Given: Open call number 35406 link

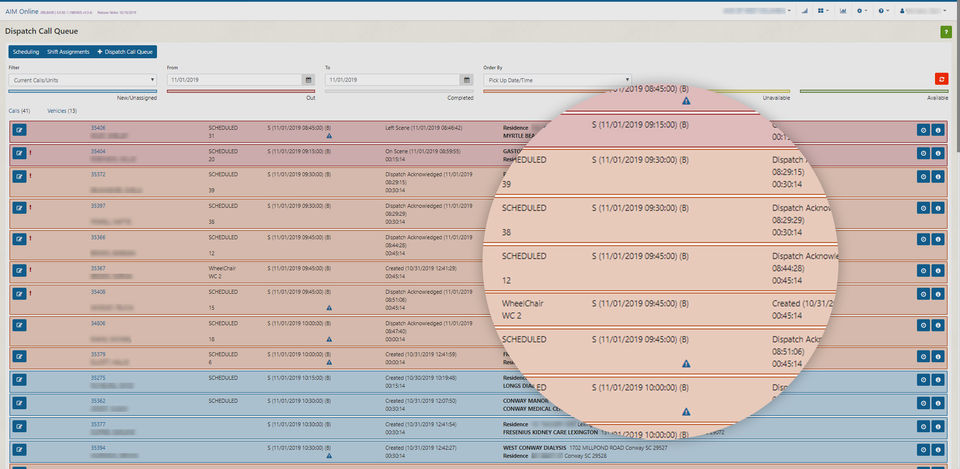Looking at the screenshot, I should pos(98,128).
